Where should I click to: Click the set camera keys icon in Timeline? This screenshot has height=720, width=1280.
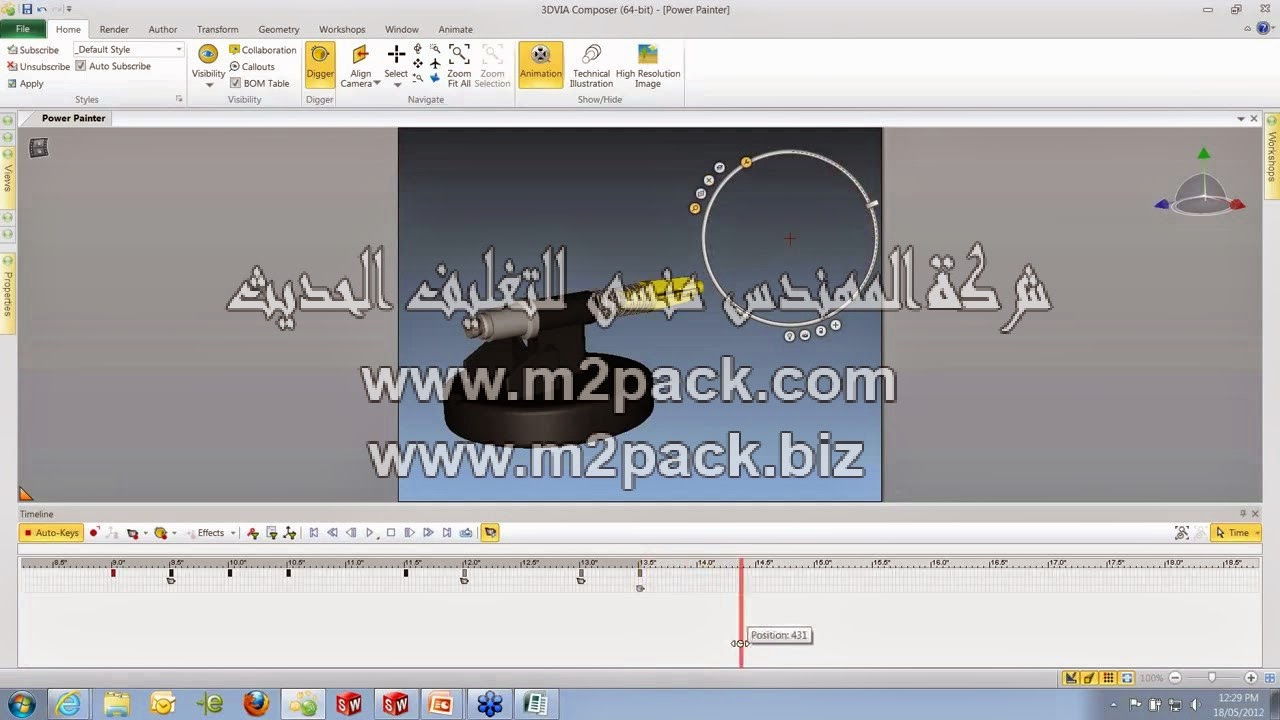132,533
